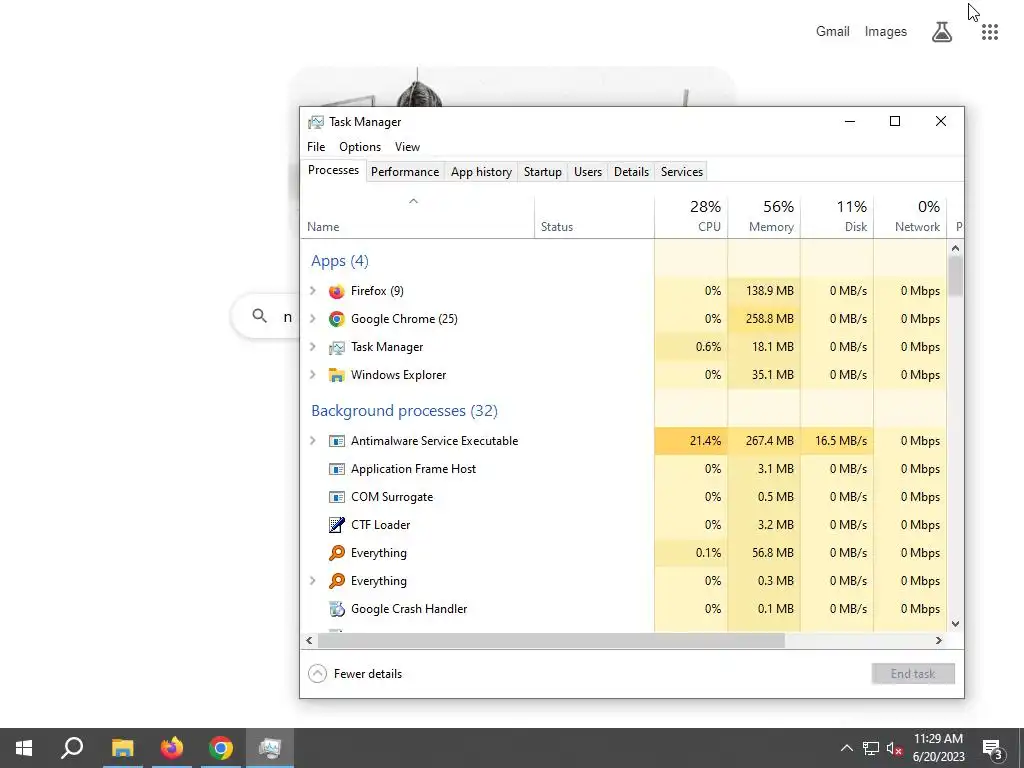Click the Task Manager taskbar icon

[270, 748]
